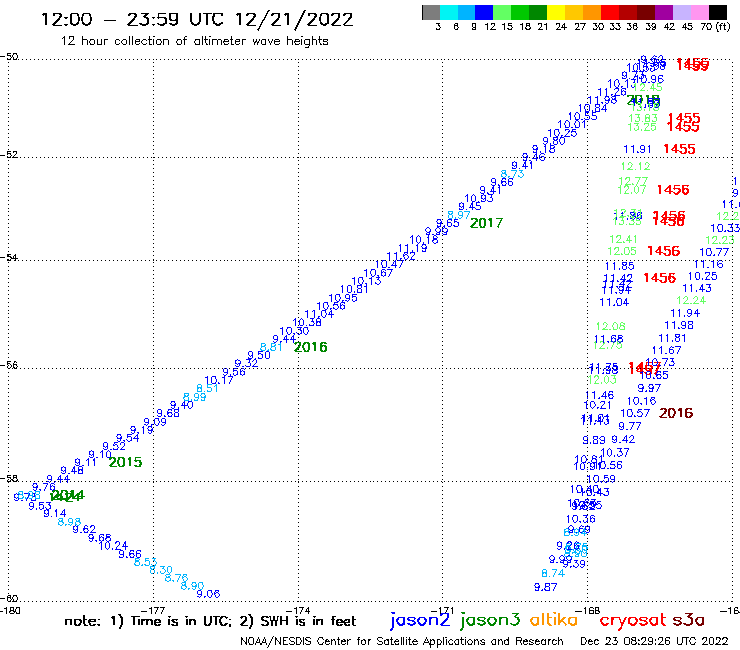Click the wave height value '9.62'
This screenshot has width=740, height=650.
pyautogui.click(x=84, y=529)
